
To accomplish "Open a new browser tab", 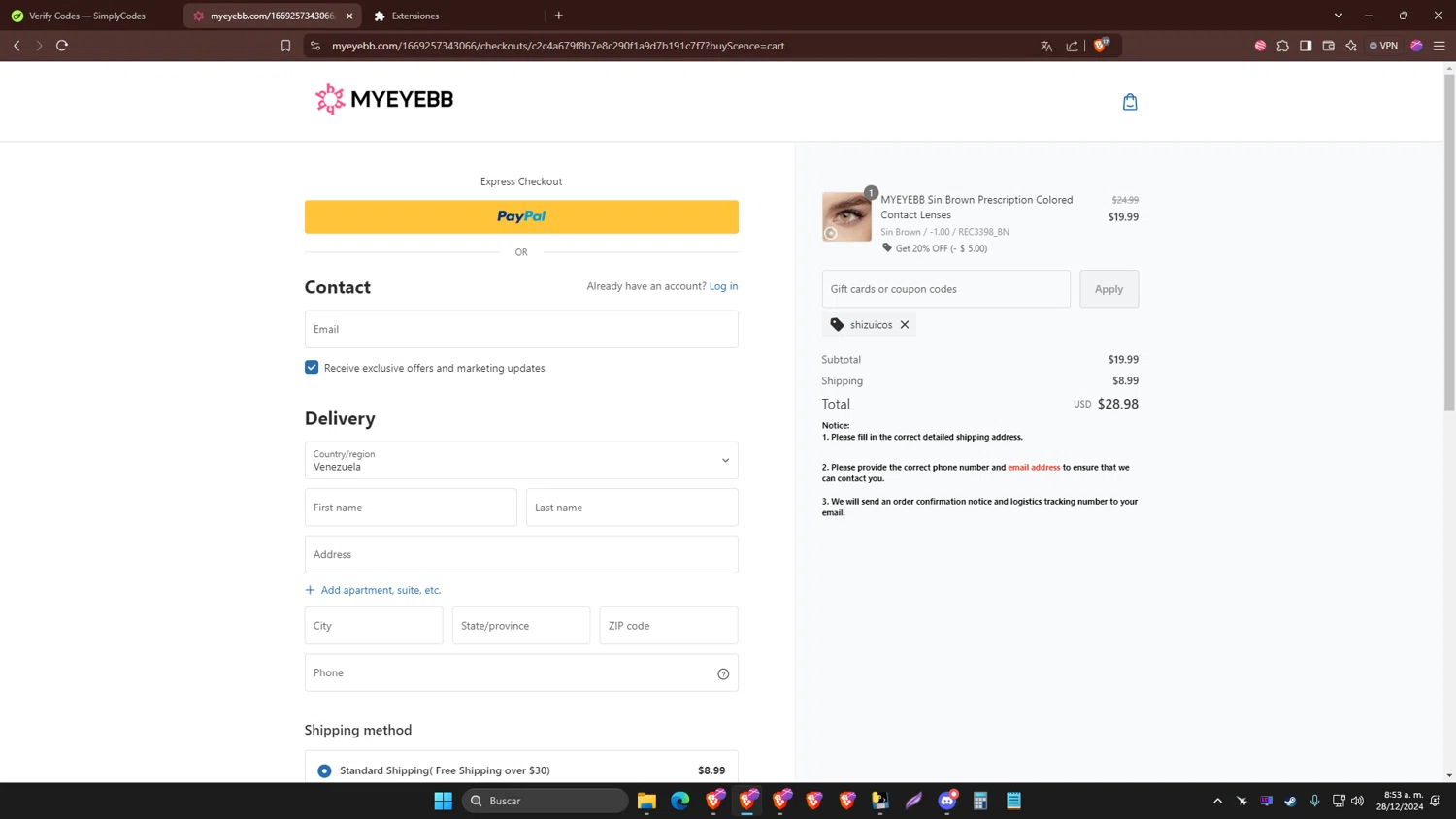I will click(559, 16).
